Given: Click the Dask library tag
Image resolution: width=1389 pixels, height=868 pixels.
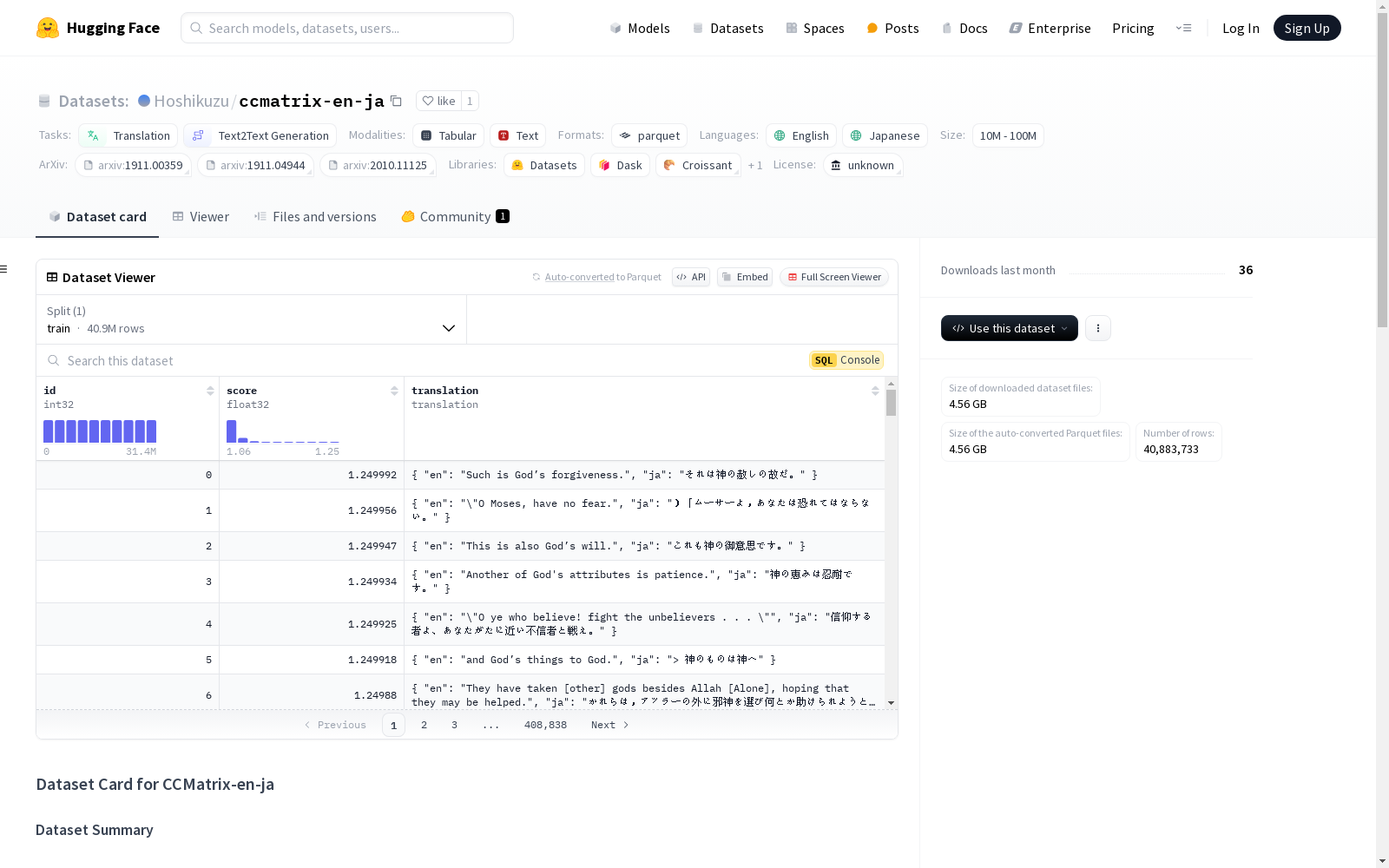Looking at the screenshot, I should [621, 165].
